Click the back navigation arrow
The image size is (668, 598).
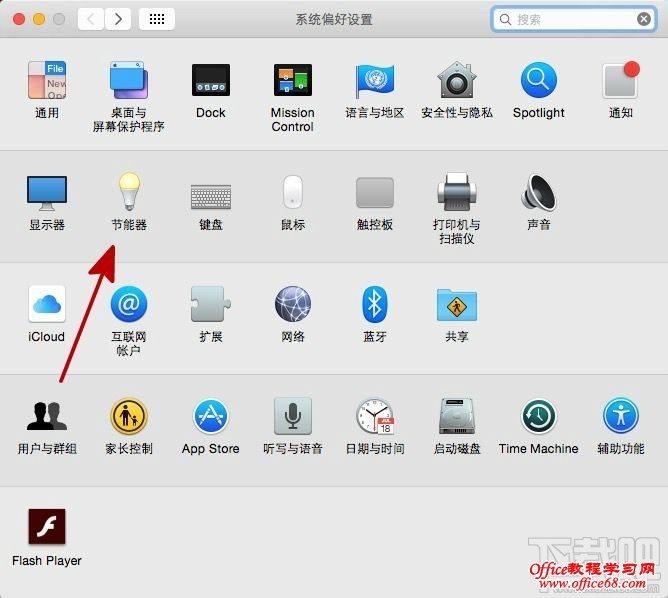point(91,19)
